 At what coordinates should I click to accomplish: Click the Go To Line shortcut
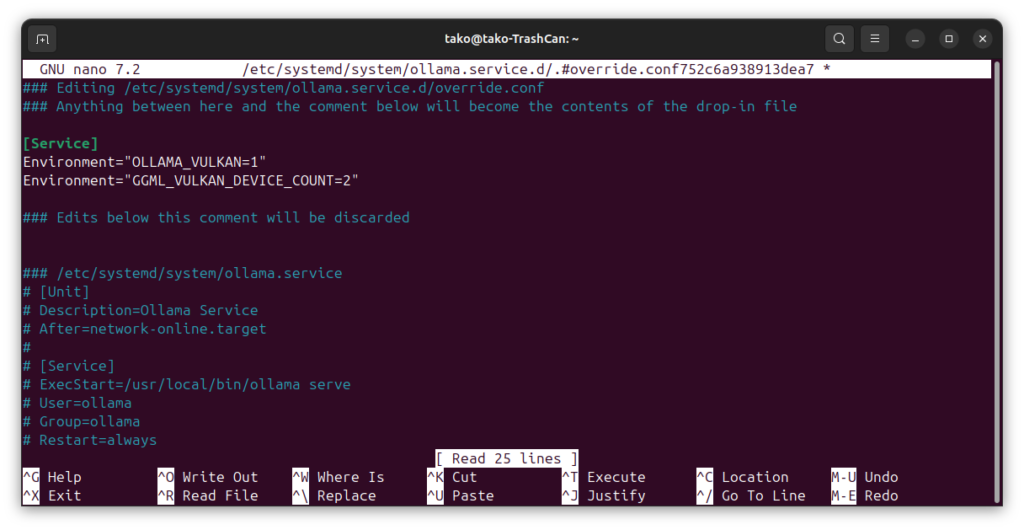pyautogui.click(x=762, y=495)
